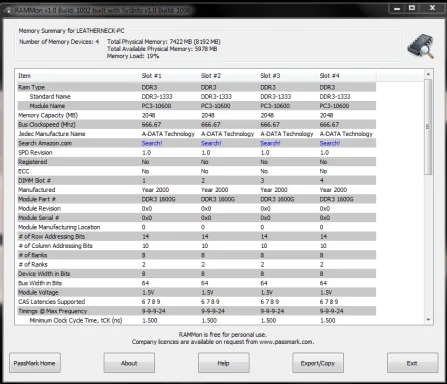Select the Minimum Clock Cycle Time label
This screenshot has width=447, height=384.
click(x=76, y=321)
